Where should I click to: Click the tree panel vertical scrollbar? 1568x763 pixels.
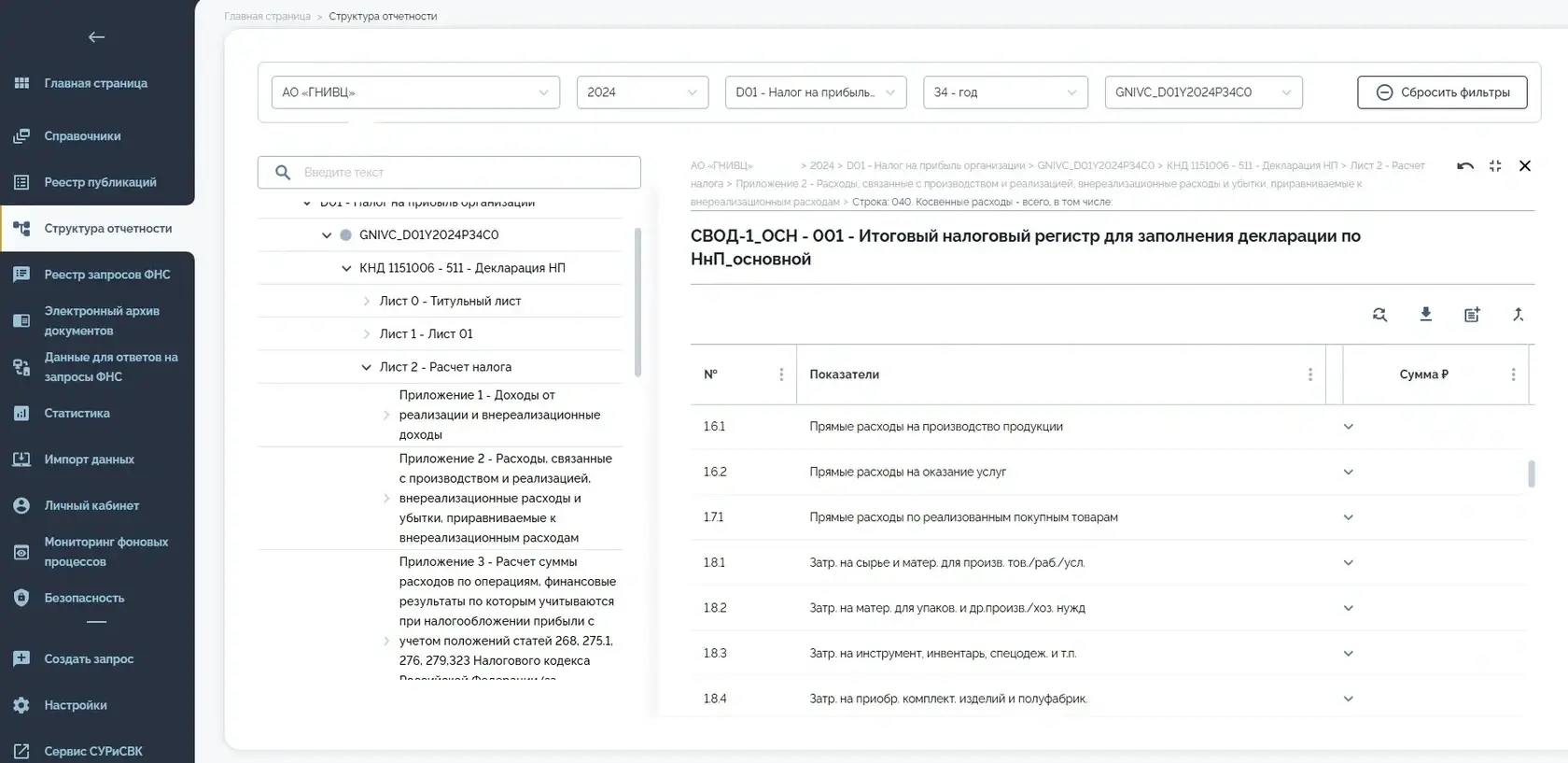(x=638, y=303)
